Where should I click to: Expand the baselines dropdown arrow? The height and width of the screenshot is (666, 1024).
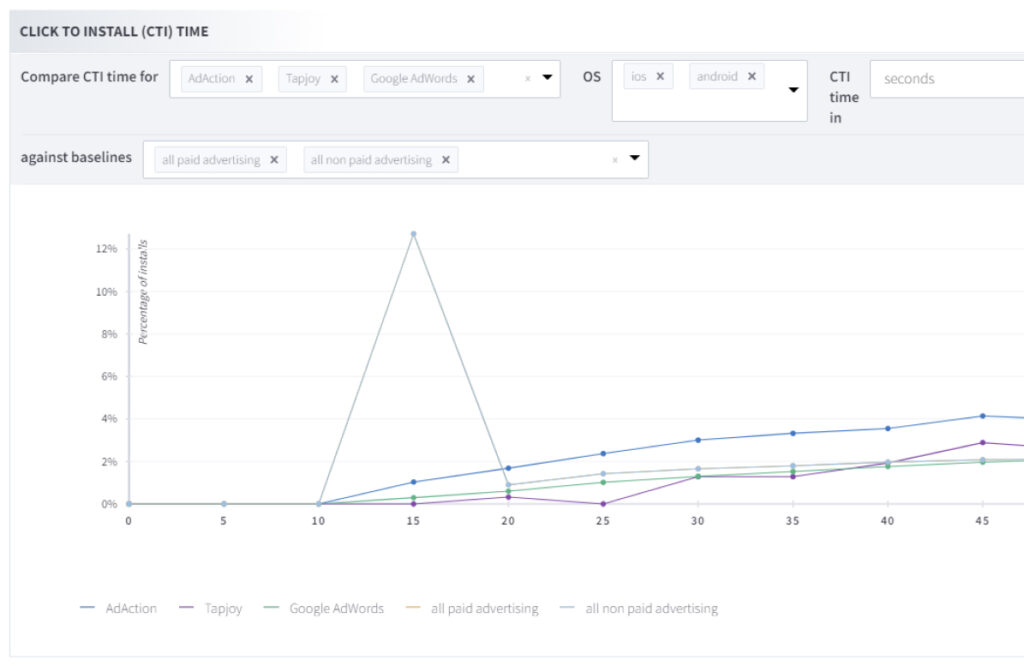tap(634, 158)
